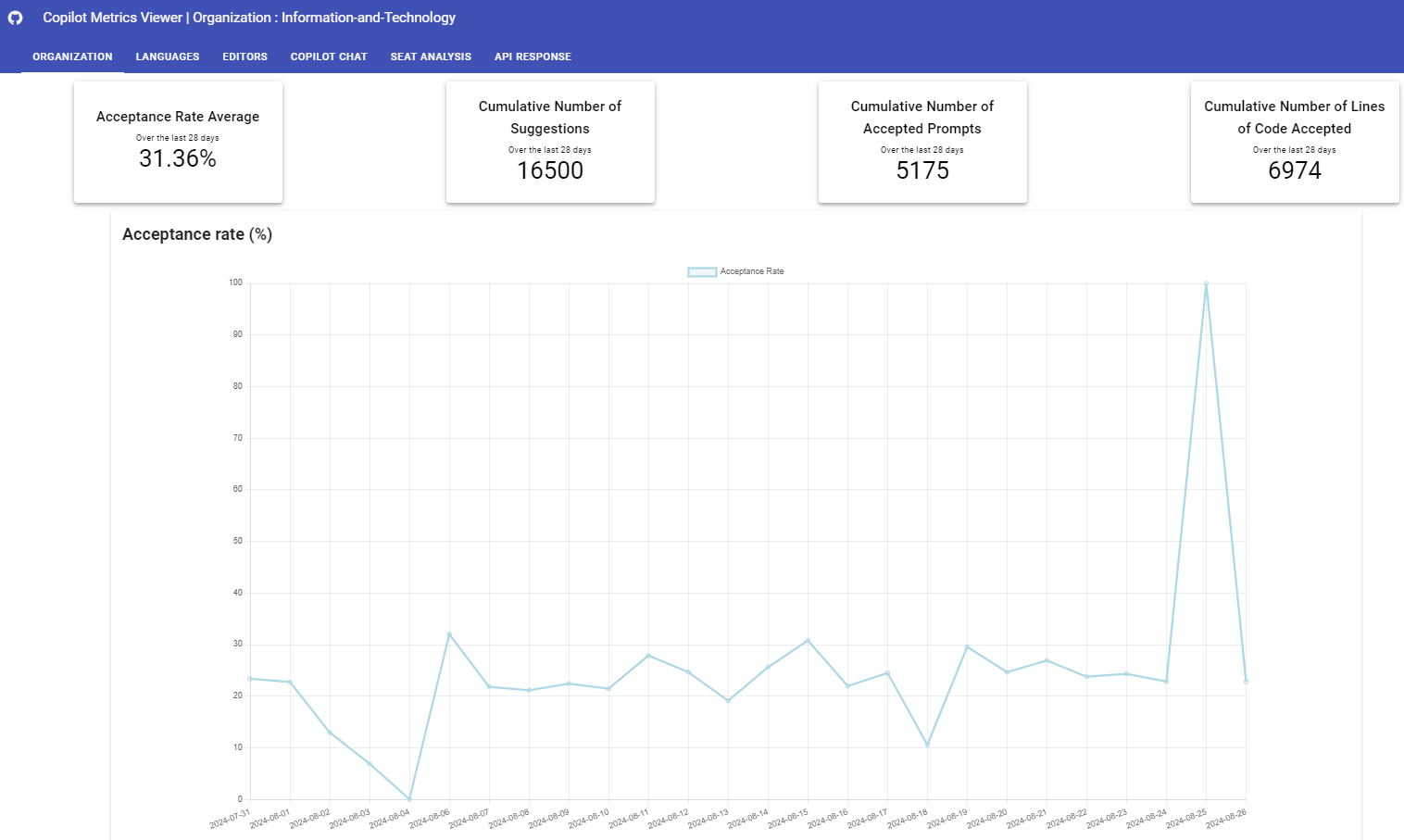Viewport: 1404px width, 840px height.
Task: Click the legend's light blue color box
Action: [x=702, y=271]
